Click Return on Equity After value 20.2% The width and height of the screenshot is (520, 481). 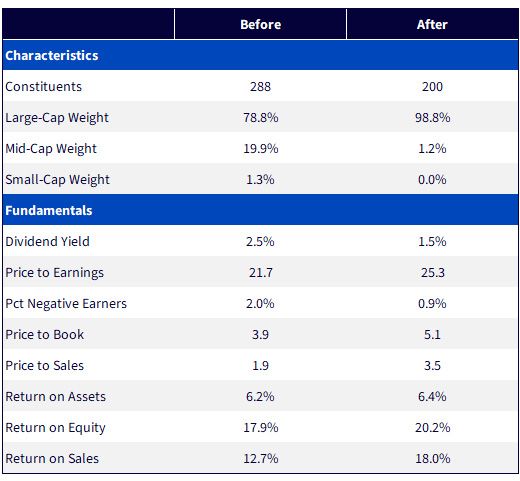click(432, 427)
